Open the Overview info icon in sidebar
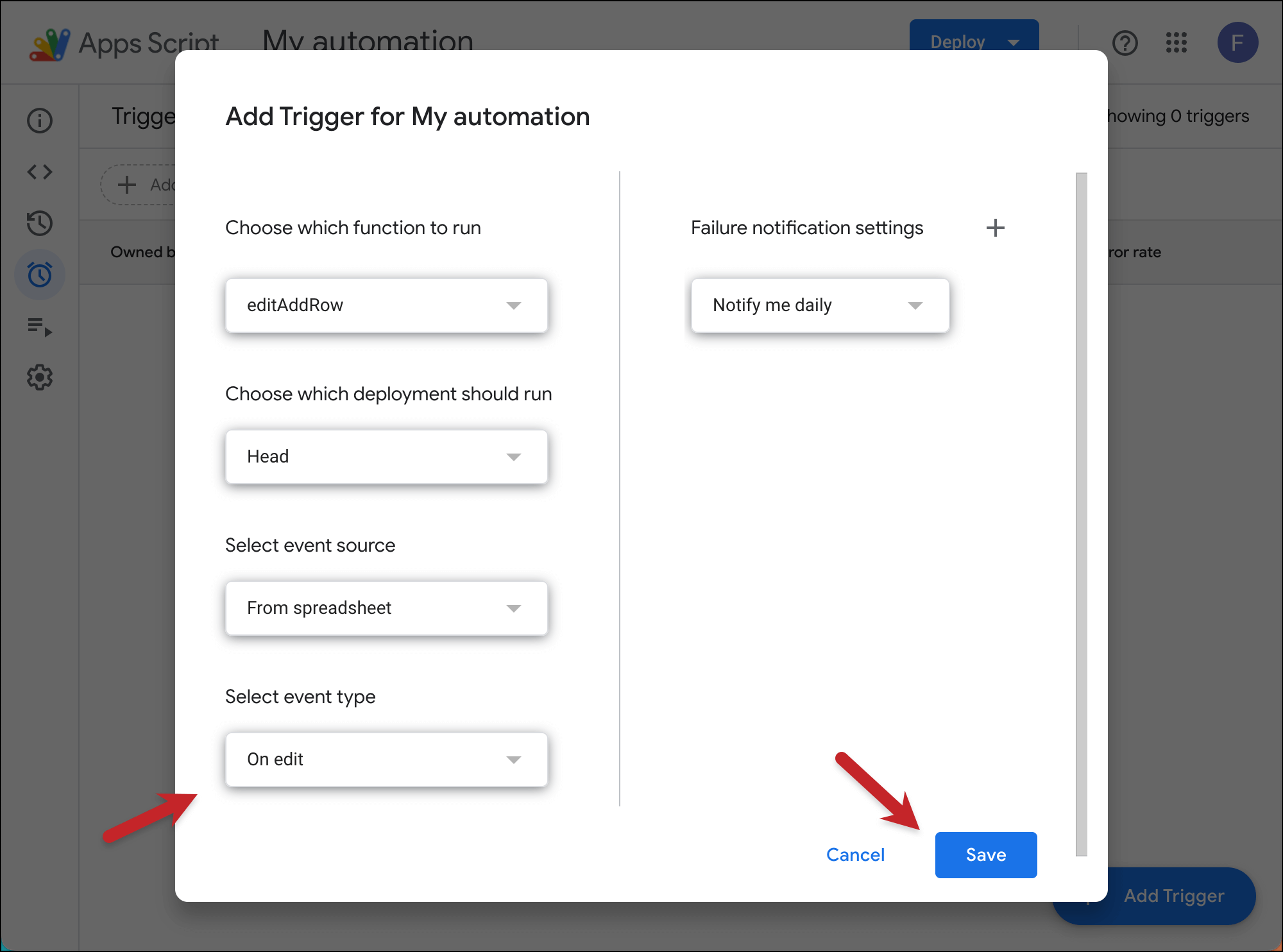 coord(40,121)
